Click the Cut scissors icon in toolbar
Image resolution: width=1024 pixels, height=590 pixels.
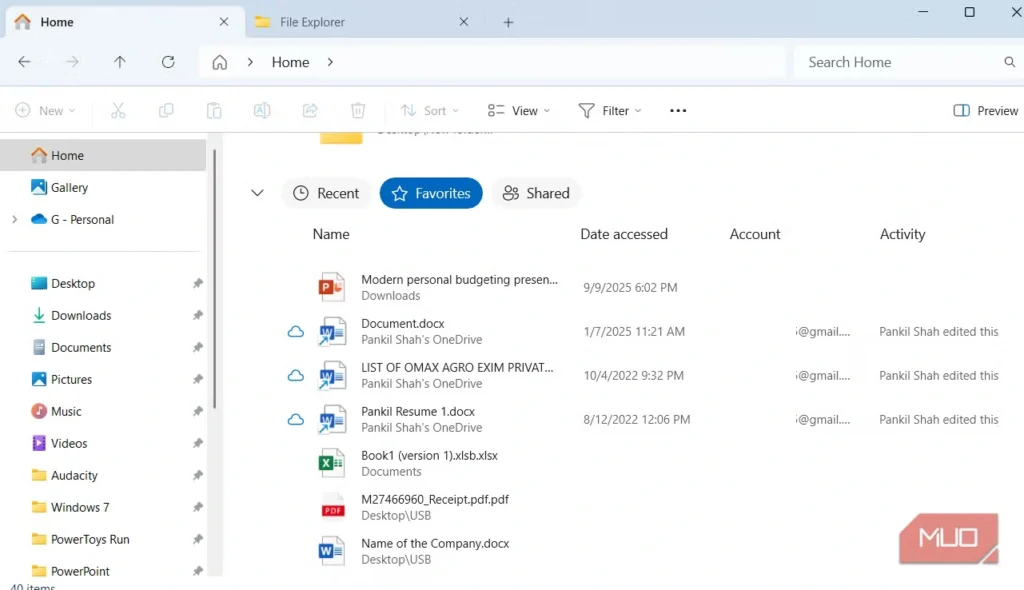(x=118, y=111)
